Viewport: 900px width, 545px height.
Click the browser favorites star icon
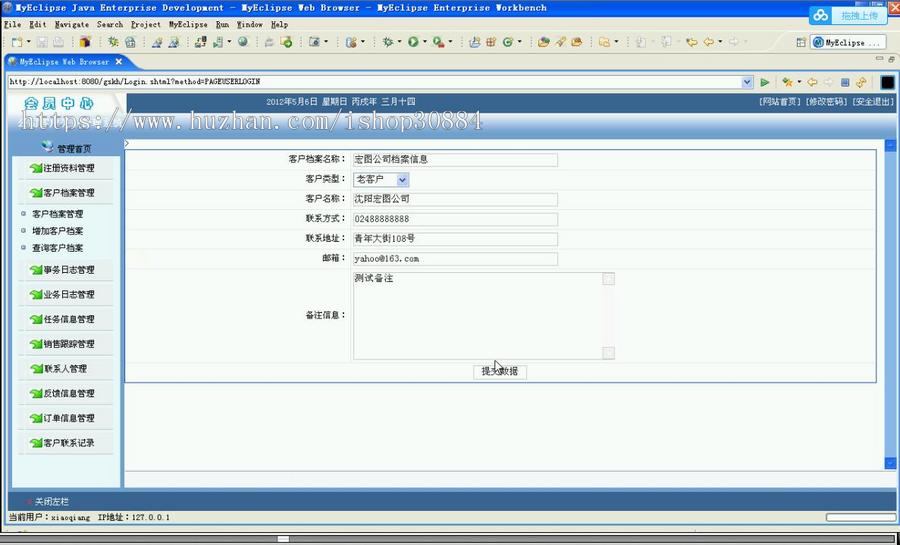(787, 83)
